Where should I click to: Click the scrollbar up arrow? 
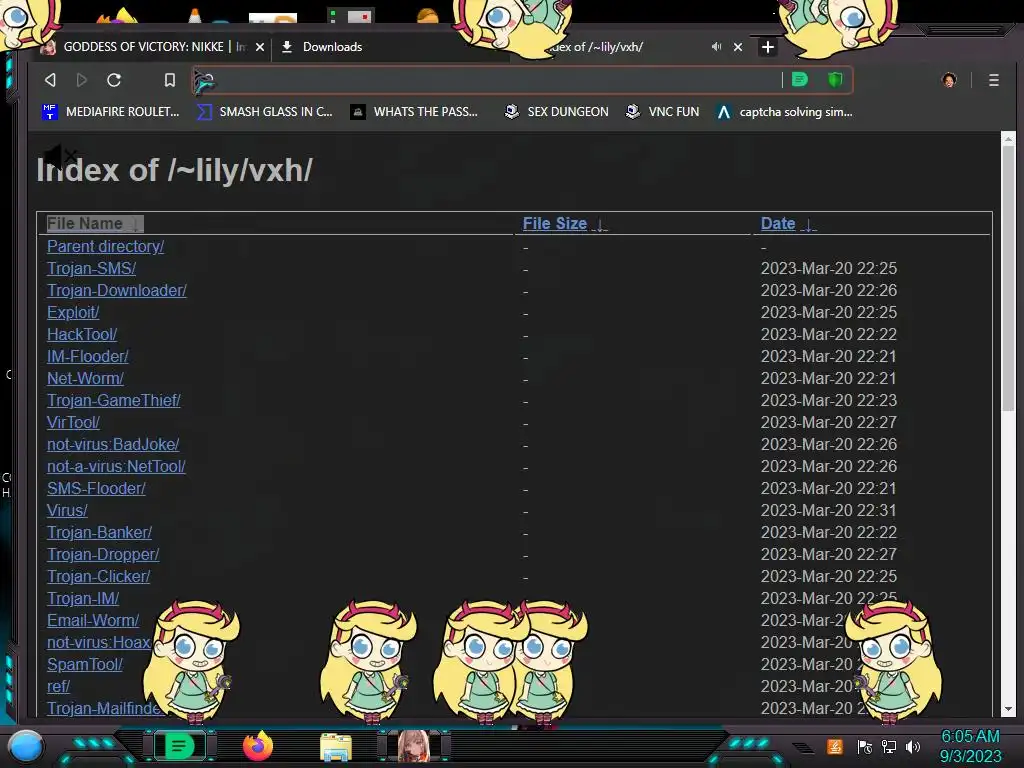(1008, 138)
